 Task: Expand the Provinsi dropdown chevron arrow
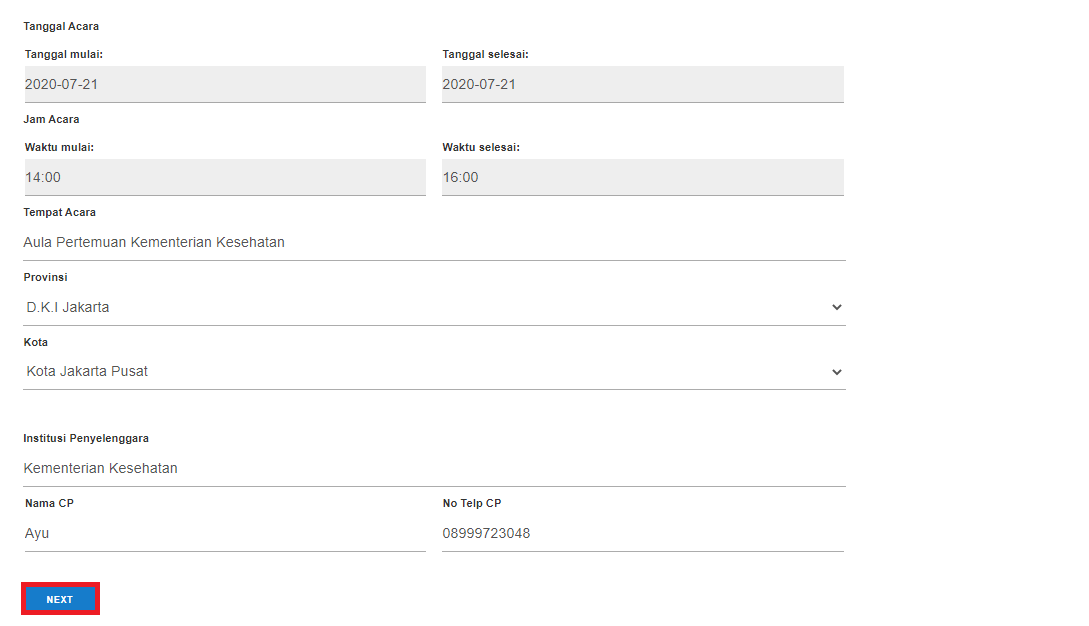click(x=837, y=307)
